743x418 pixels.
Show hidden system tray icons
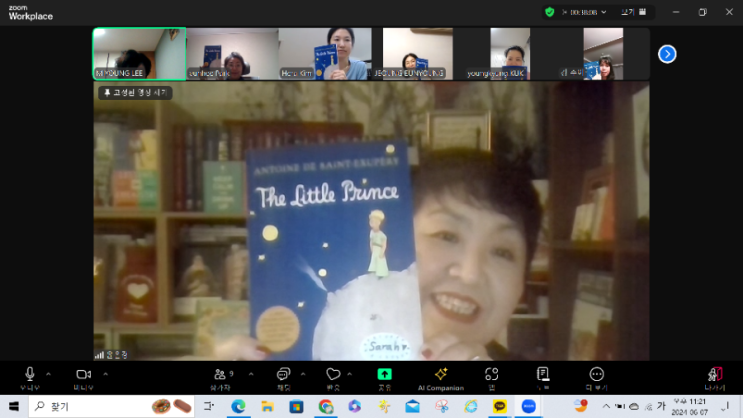tap(606, 407)
